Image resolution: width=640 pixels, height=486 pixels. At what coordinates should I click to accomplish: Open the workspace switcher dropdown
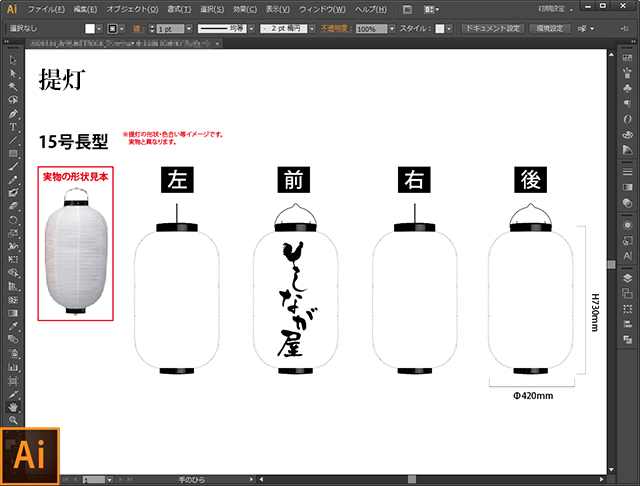[x=555, y=9]
